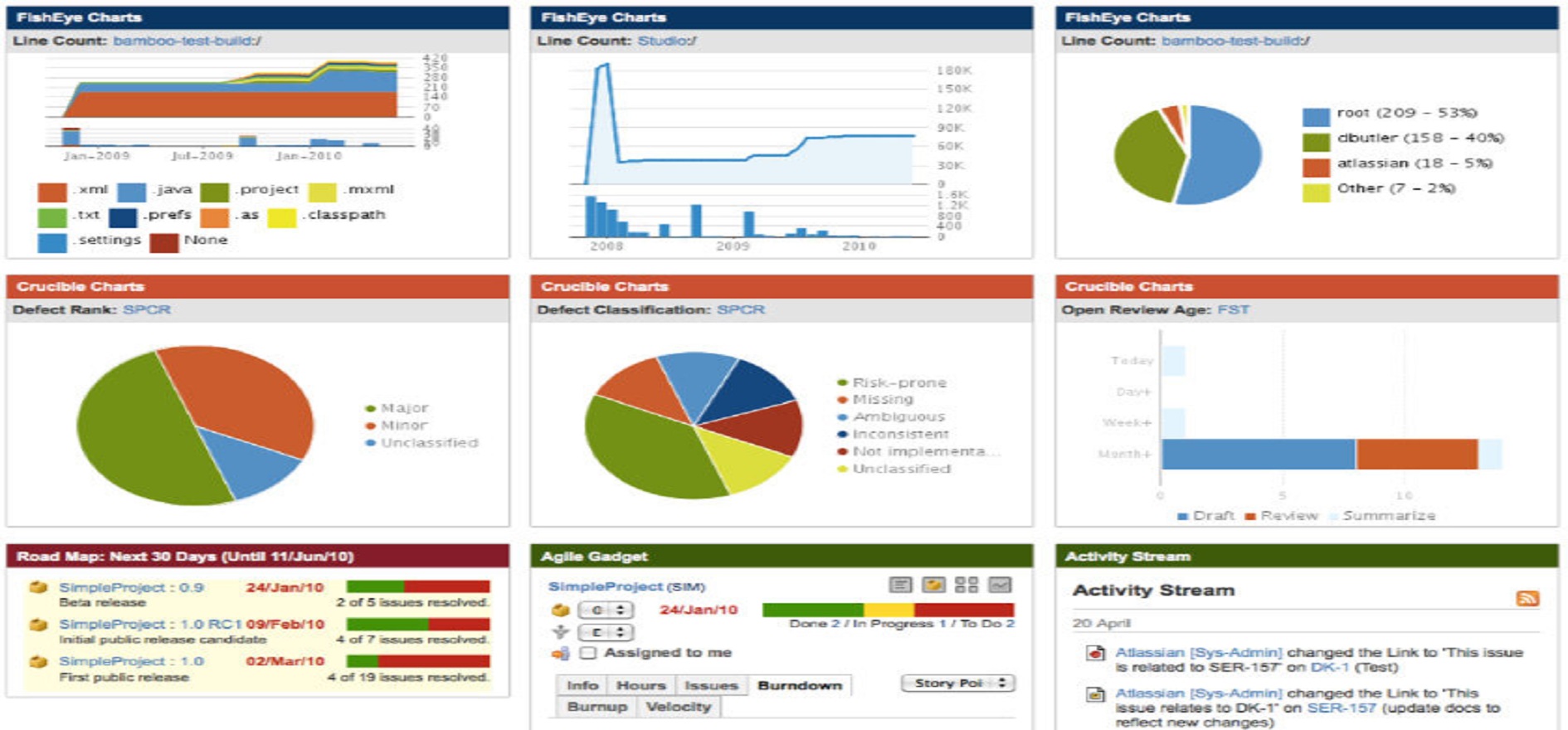Click the icon beside the DK-1 (Test) activity entry
This screenshot has width=1568, height=730.
[x=1096, y=653]
